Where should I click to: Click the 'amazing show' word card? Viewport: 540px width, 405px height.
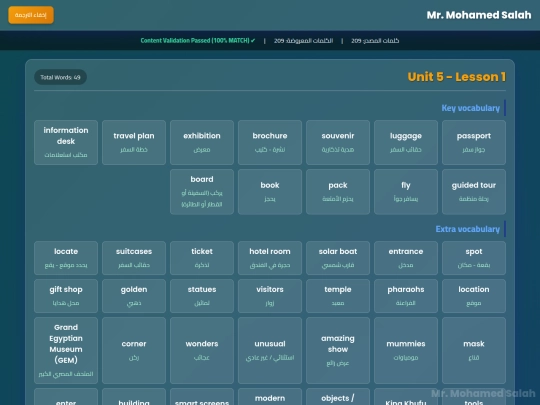click(338, 350)
